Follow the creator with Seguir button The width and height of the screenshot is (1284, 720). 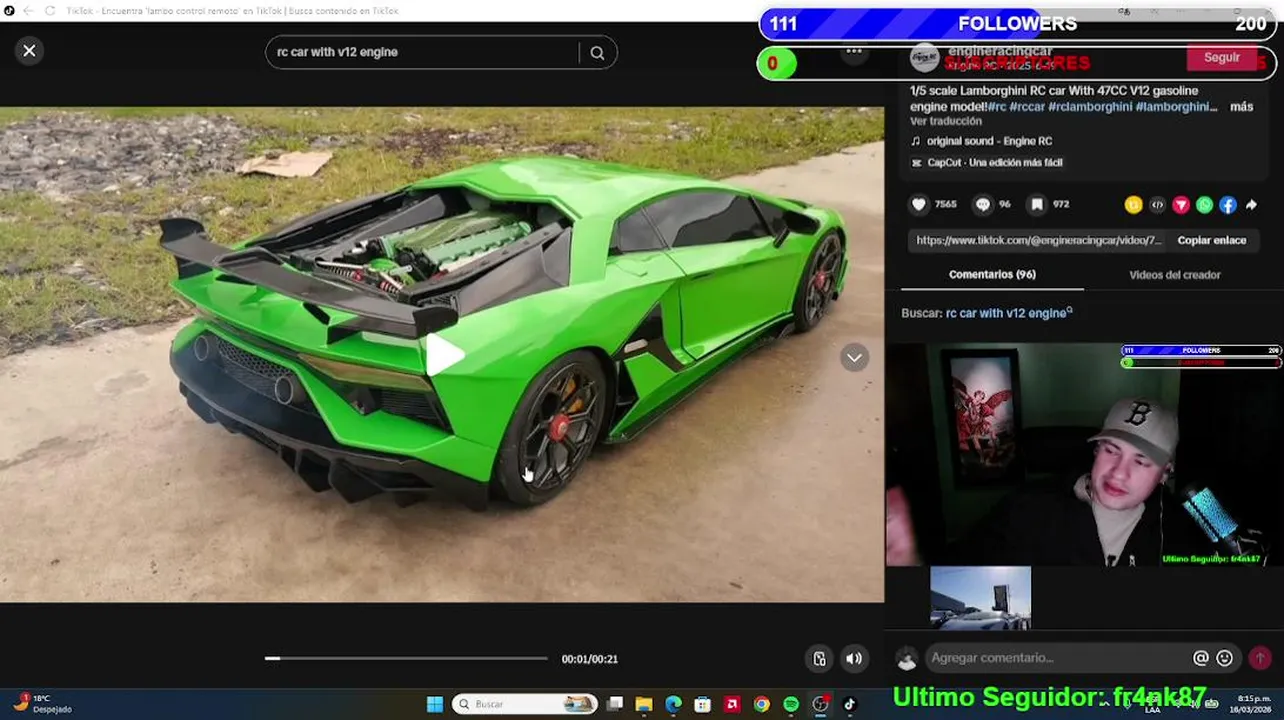click(x=1221, y=58)
